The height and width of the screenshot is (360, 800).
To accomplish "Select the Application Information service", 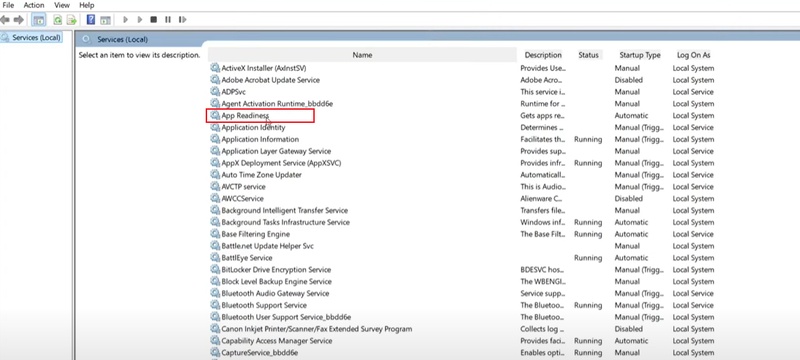I will [260, 139].
